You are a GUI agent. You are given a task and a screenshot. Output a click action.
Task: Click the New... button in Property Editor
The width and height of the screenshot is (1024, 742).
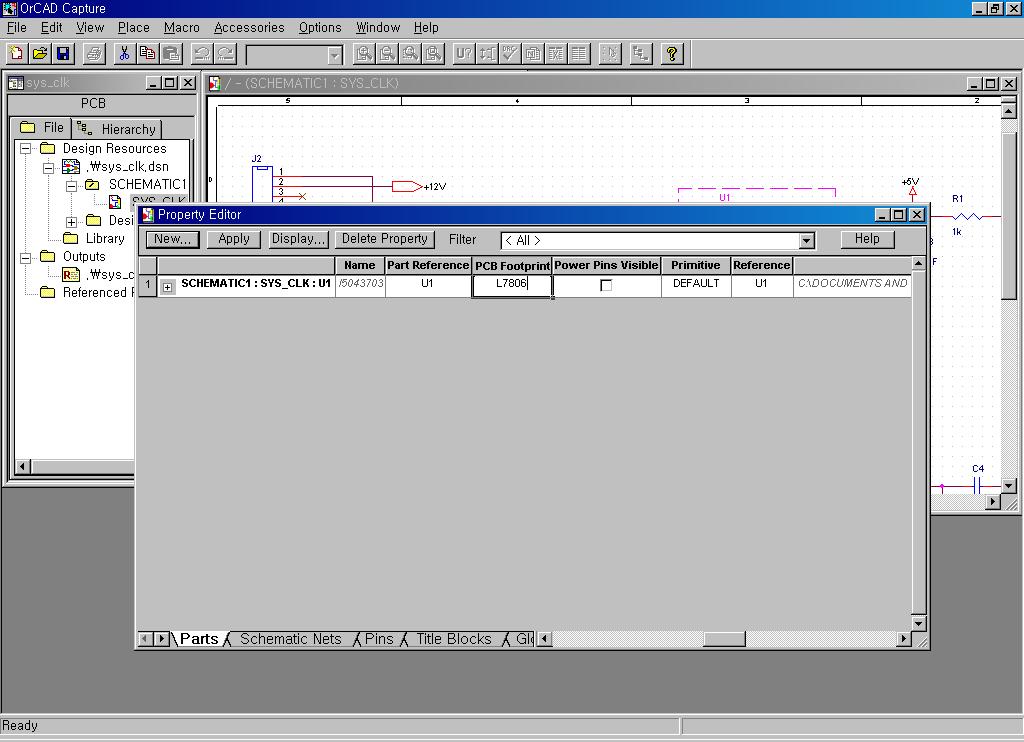click(172, 239)
